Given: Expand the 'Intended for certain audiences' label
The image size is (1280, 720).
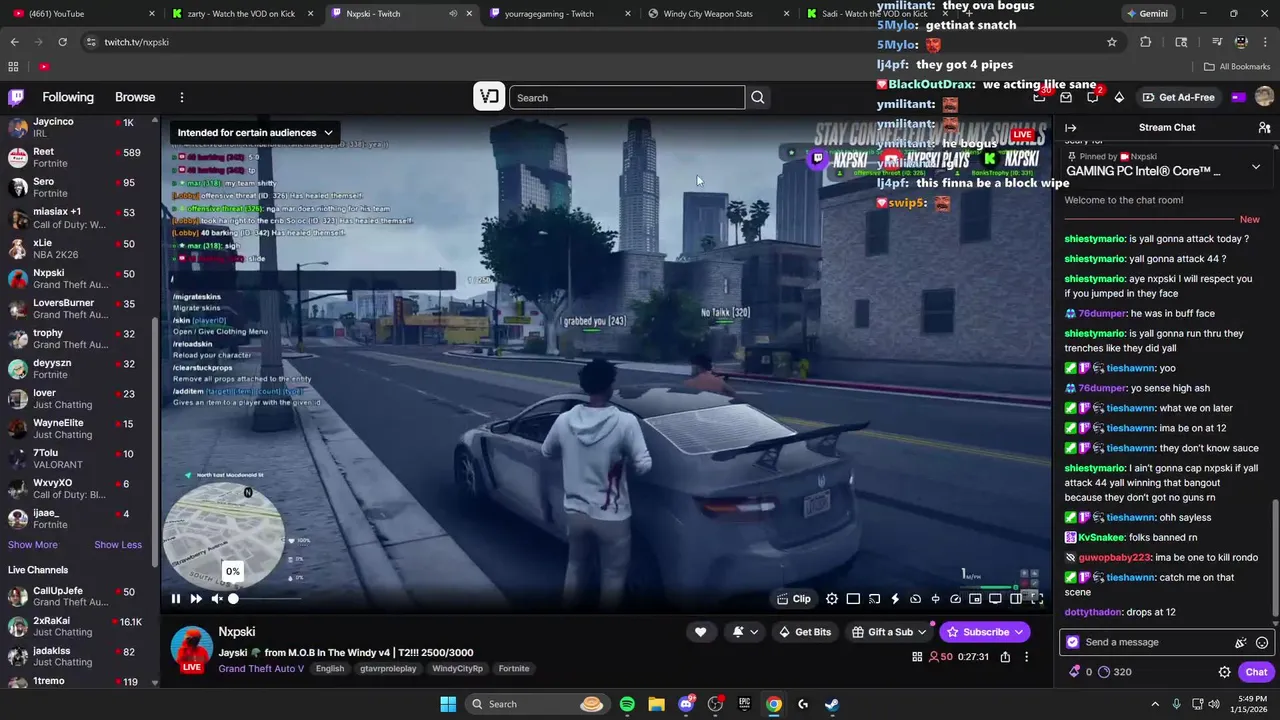Looking at the screenshot, I should click(x=255, y=132).
